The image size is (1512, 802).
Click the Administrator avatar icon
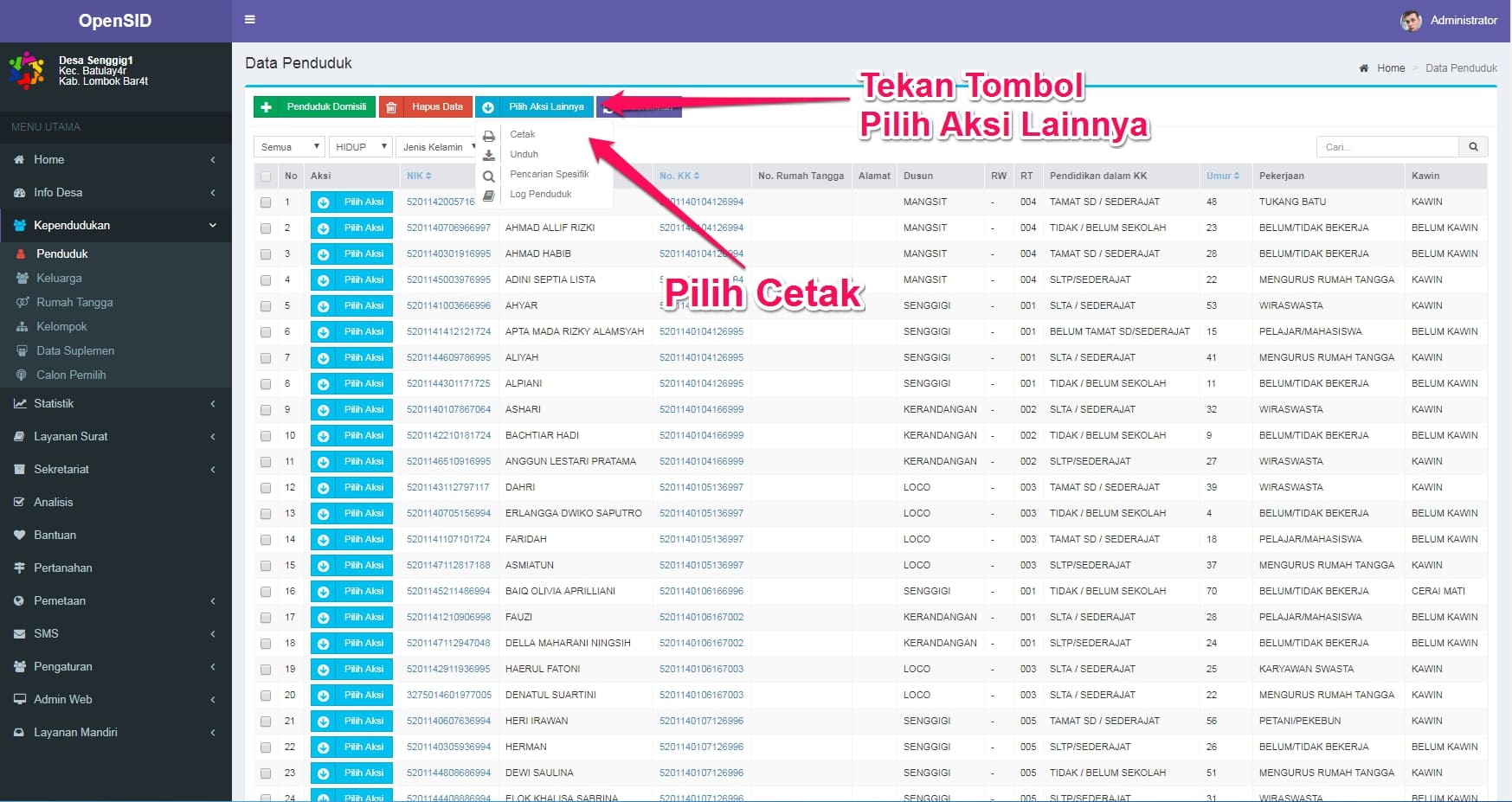(1411, 20)
